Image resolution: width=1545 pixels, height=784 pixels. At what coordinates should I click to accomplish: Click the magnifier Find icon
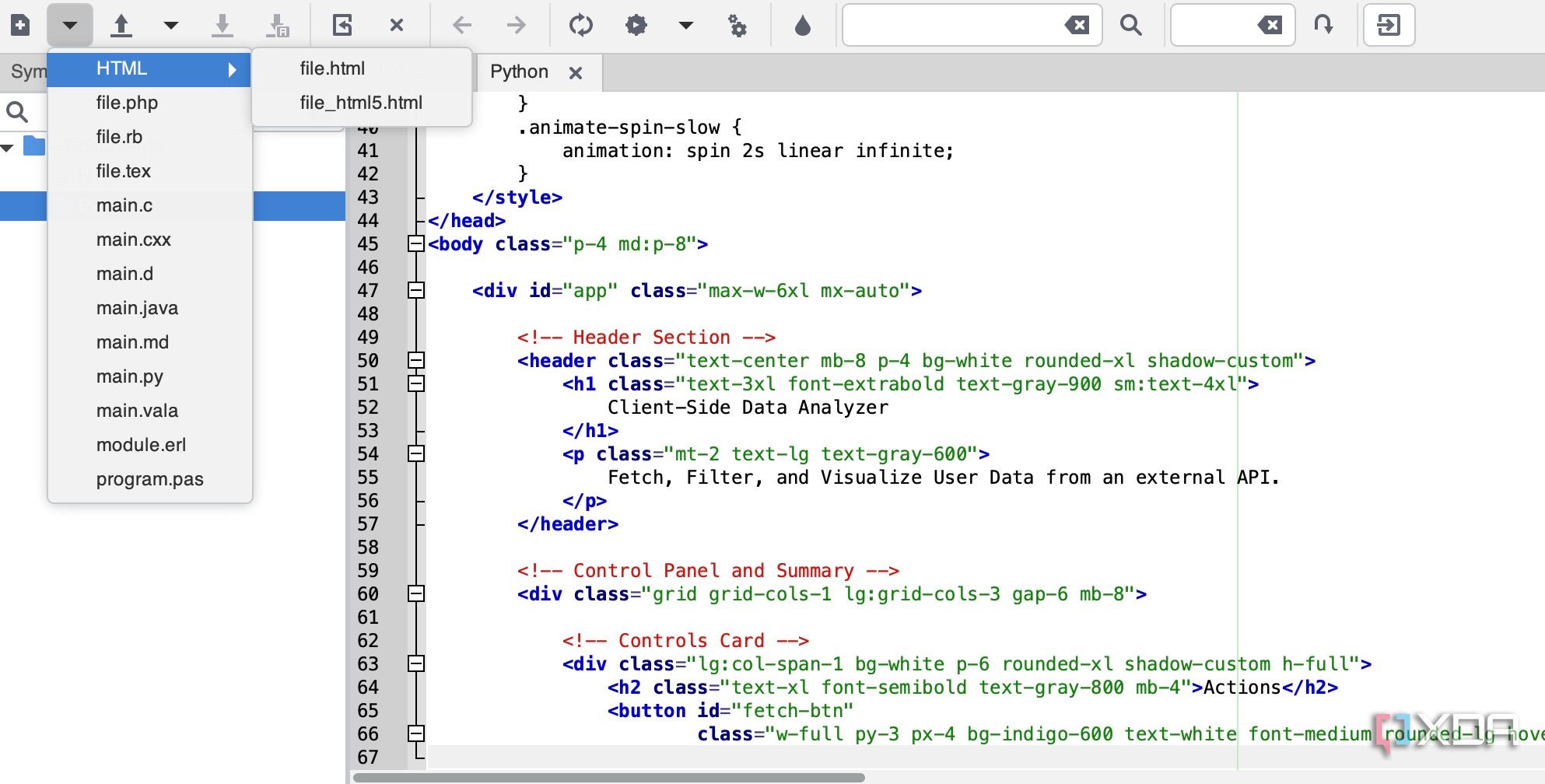1131,25
